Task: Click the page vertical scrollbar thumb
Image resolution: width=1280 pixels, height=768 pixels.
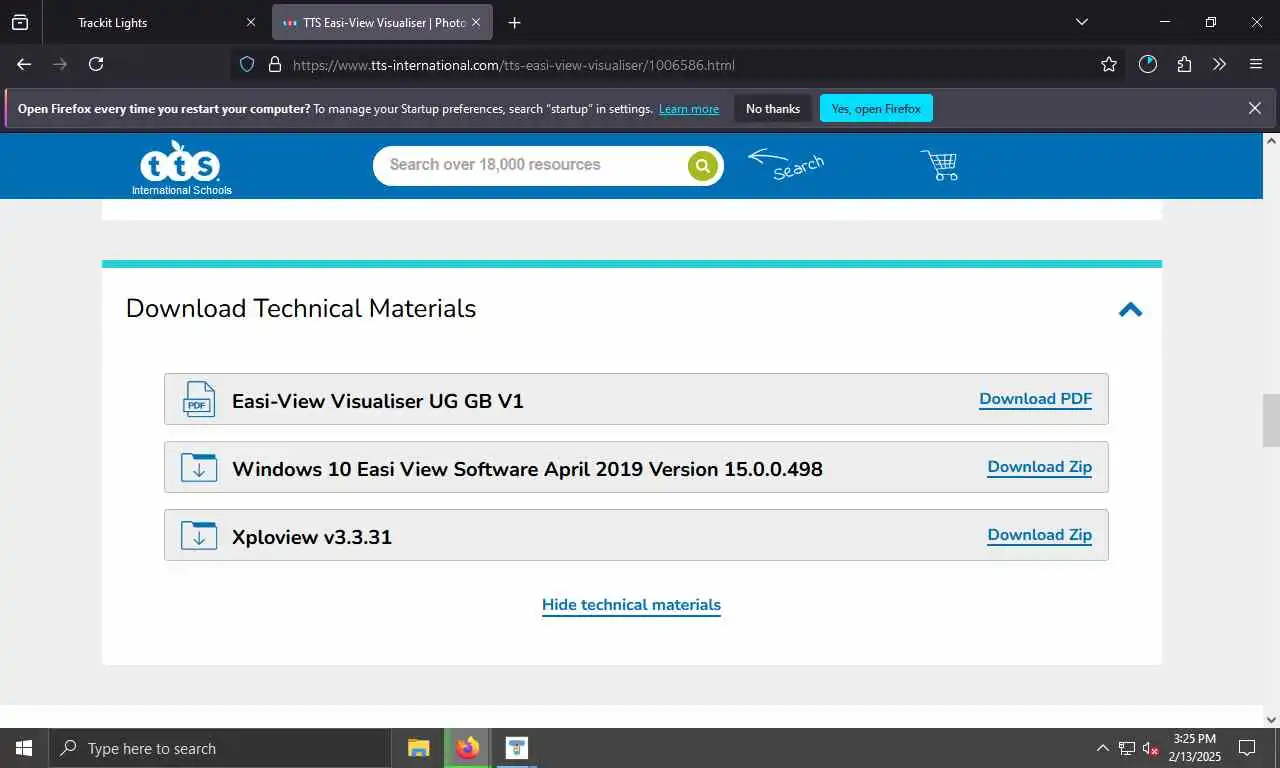Action: point(1271,420)
